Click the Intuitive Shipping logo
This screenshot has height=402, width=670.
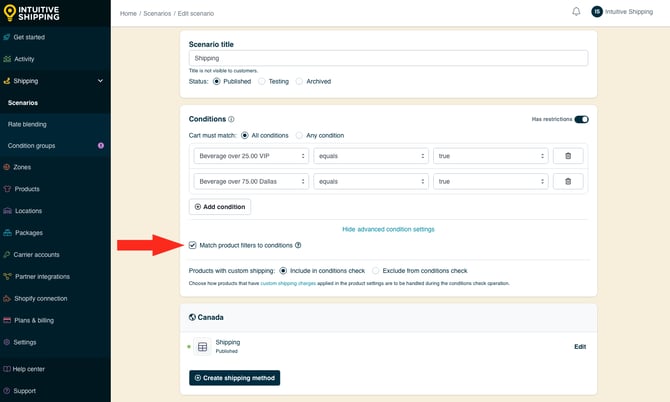point(31,13)
